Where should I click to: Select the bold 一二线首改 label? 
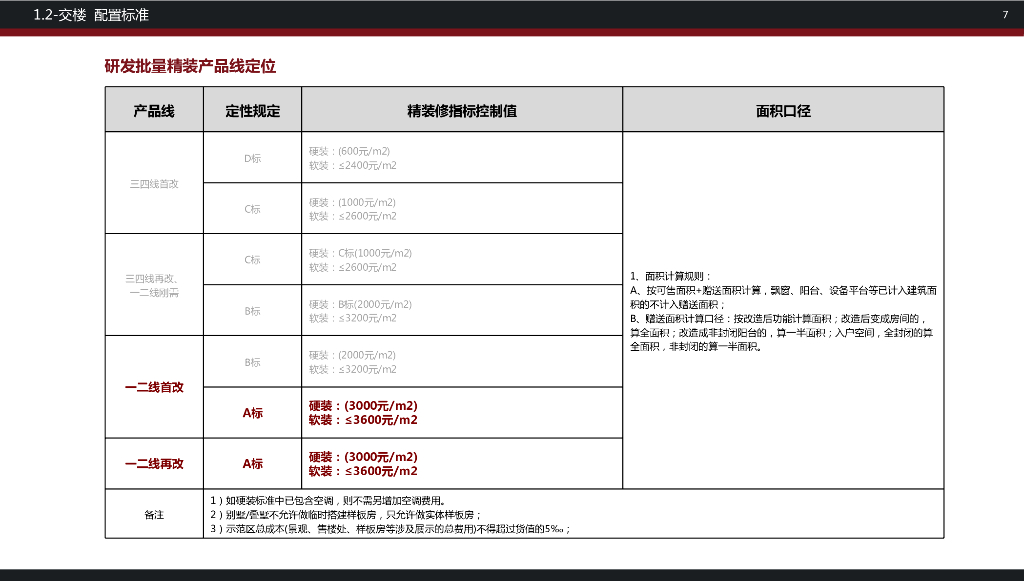click(x=153, y=387)
